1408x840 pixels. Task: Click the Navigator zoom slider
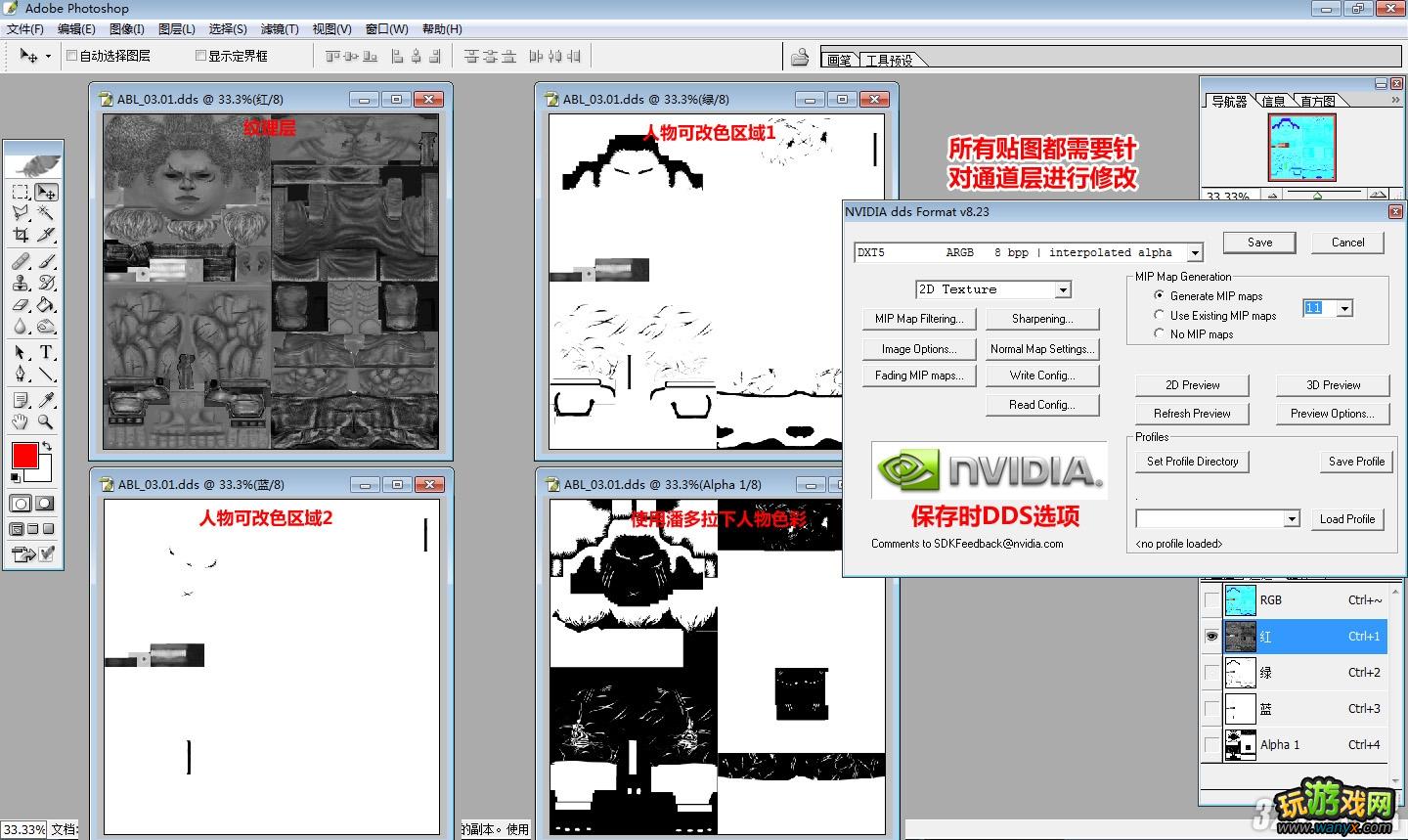[x=1318, y=196]
